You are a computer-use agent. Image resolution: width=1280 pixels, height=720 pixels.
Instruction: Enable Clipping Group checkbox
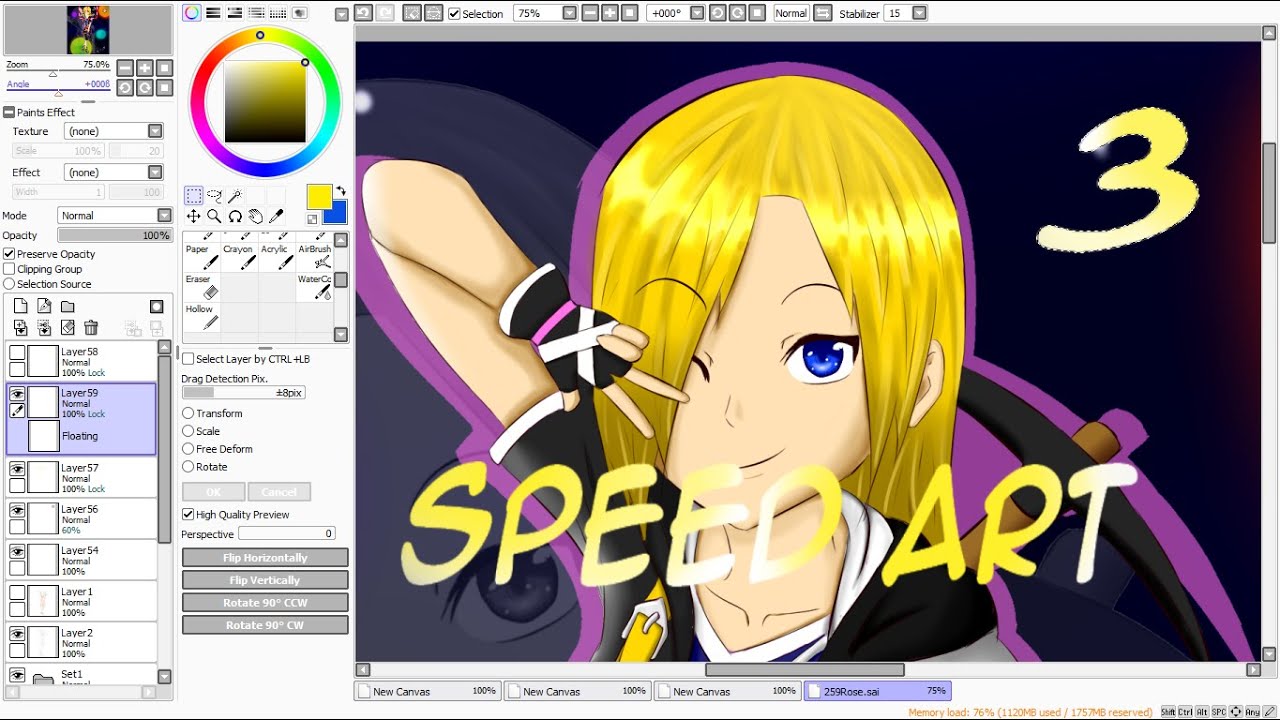pyautogui.click(x=9, y=269)
